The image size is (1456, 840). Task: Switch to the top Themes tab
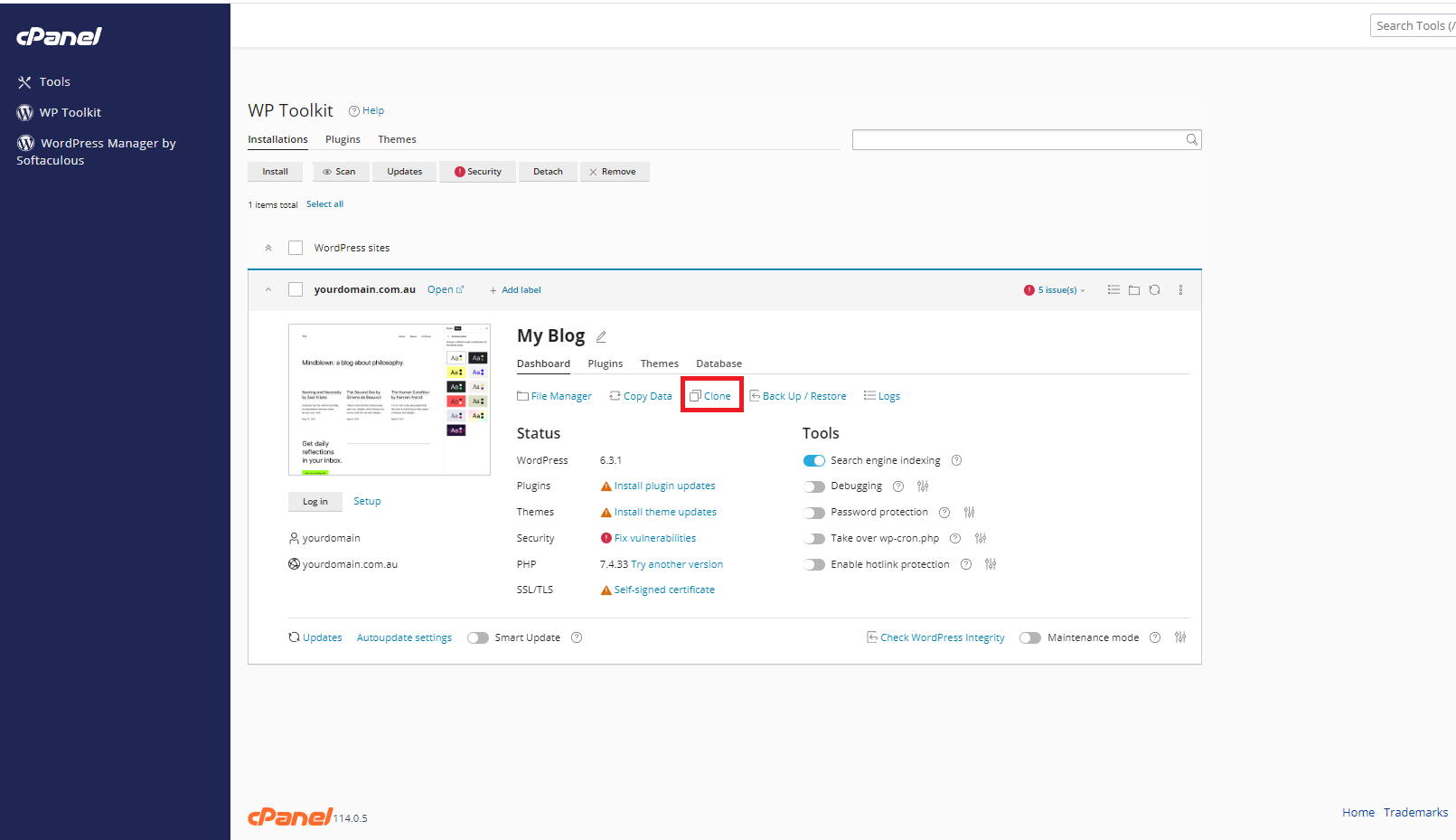tap(398, 139)
